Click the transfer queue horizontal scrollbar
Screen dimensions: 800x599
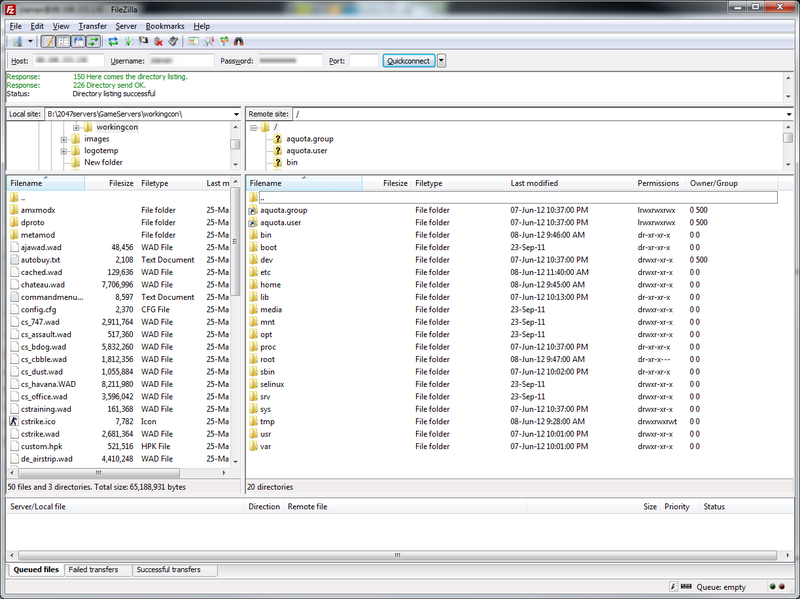pyautogui.click(x=397, y=555)
